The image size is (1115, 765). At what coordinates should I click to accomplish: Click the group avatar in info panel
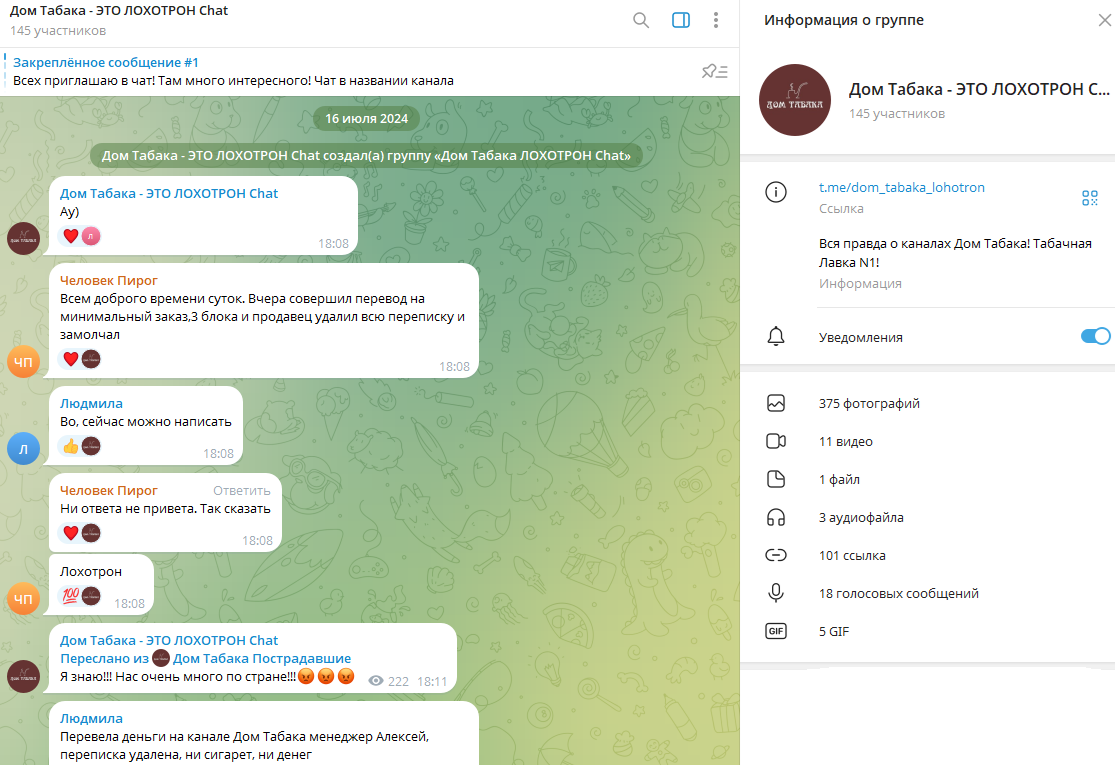795,100
